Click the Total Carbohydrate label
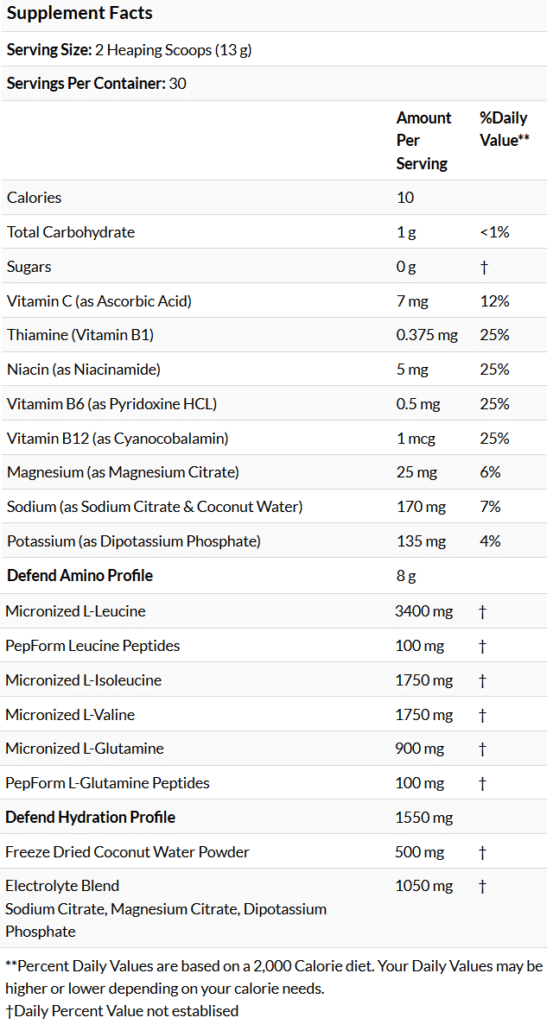Screen dimensions: 547x1024 [70, 232]
